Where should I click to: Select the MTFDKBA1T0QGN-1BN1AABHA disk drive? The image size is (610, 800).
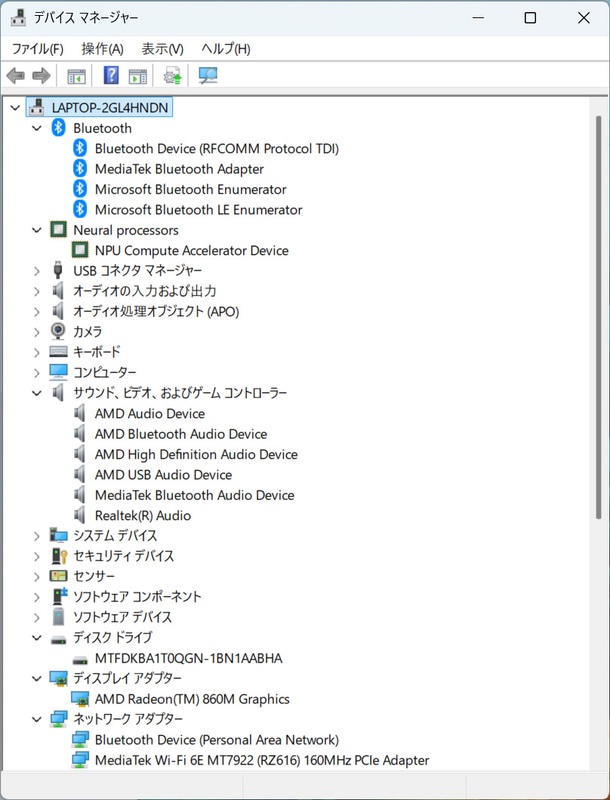tap(188, 658)
